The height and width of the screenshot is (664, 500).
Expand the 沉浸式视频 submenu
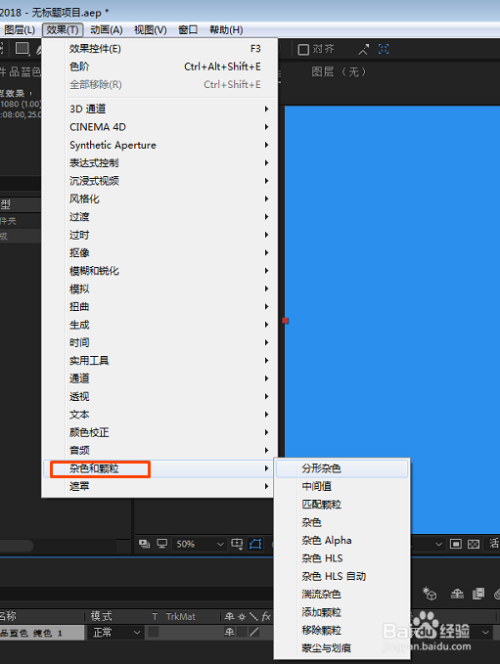click(160, 181)
